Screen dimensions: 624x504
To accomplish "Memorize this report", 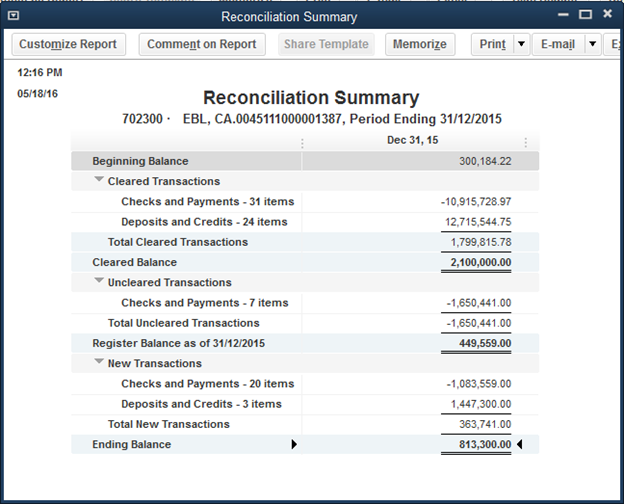I will pos(420,44).
